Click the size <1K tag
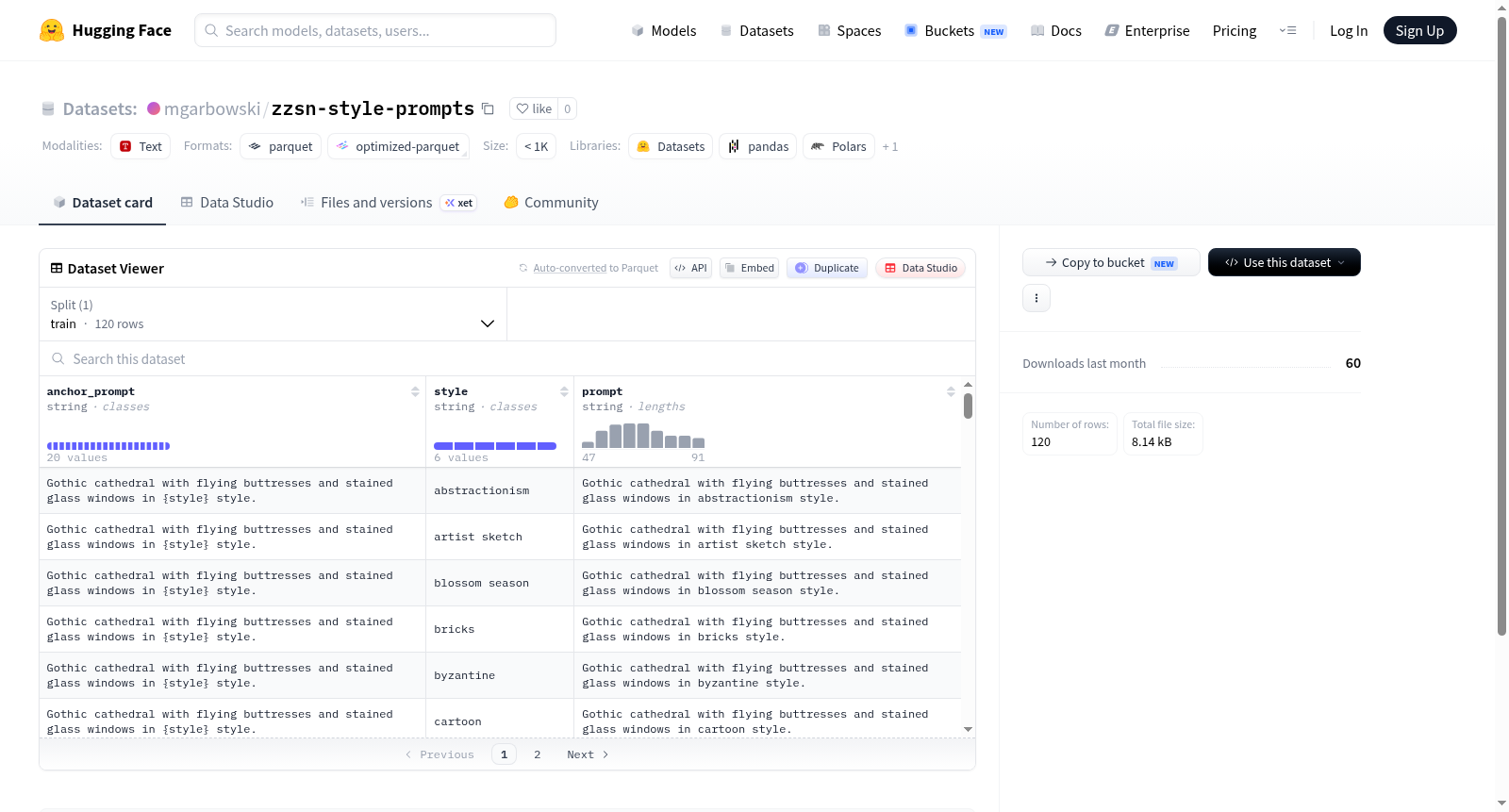 (x=536, y=146)
